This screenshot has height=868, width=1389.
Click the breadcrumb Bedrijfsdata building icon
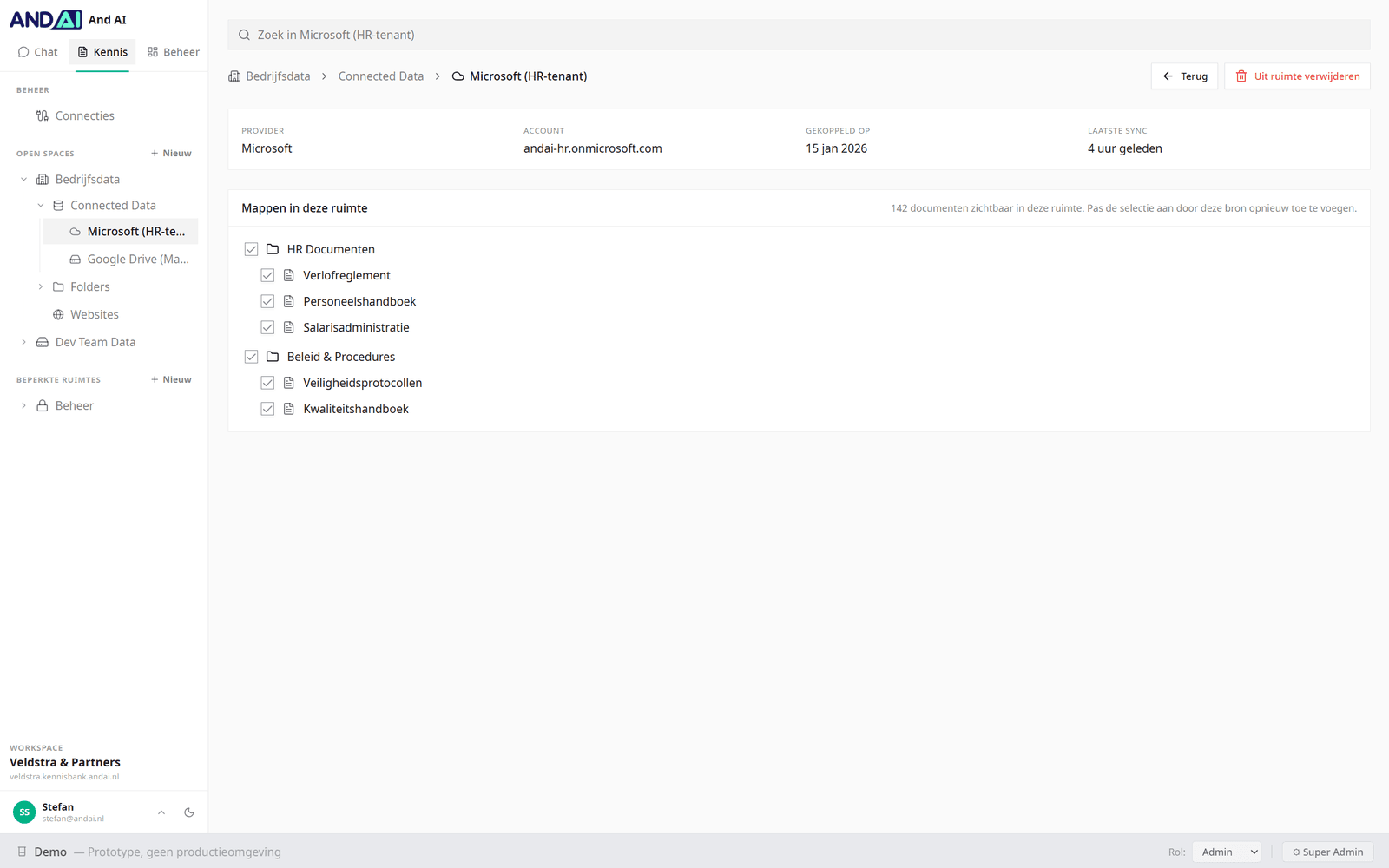(x=234, y=76)
